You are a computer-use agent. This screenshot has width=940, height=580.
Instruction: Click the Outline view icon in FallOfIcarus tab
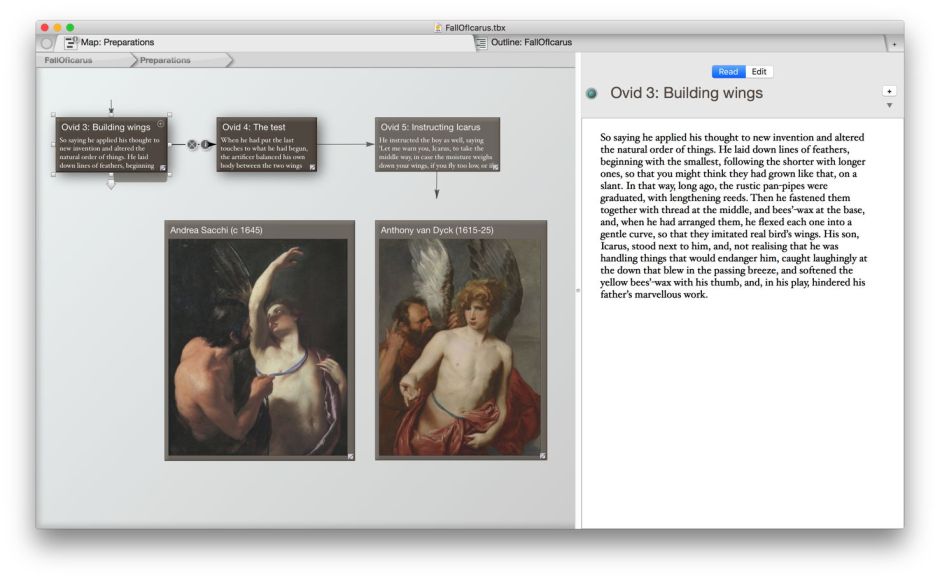(481, 42)
